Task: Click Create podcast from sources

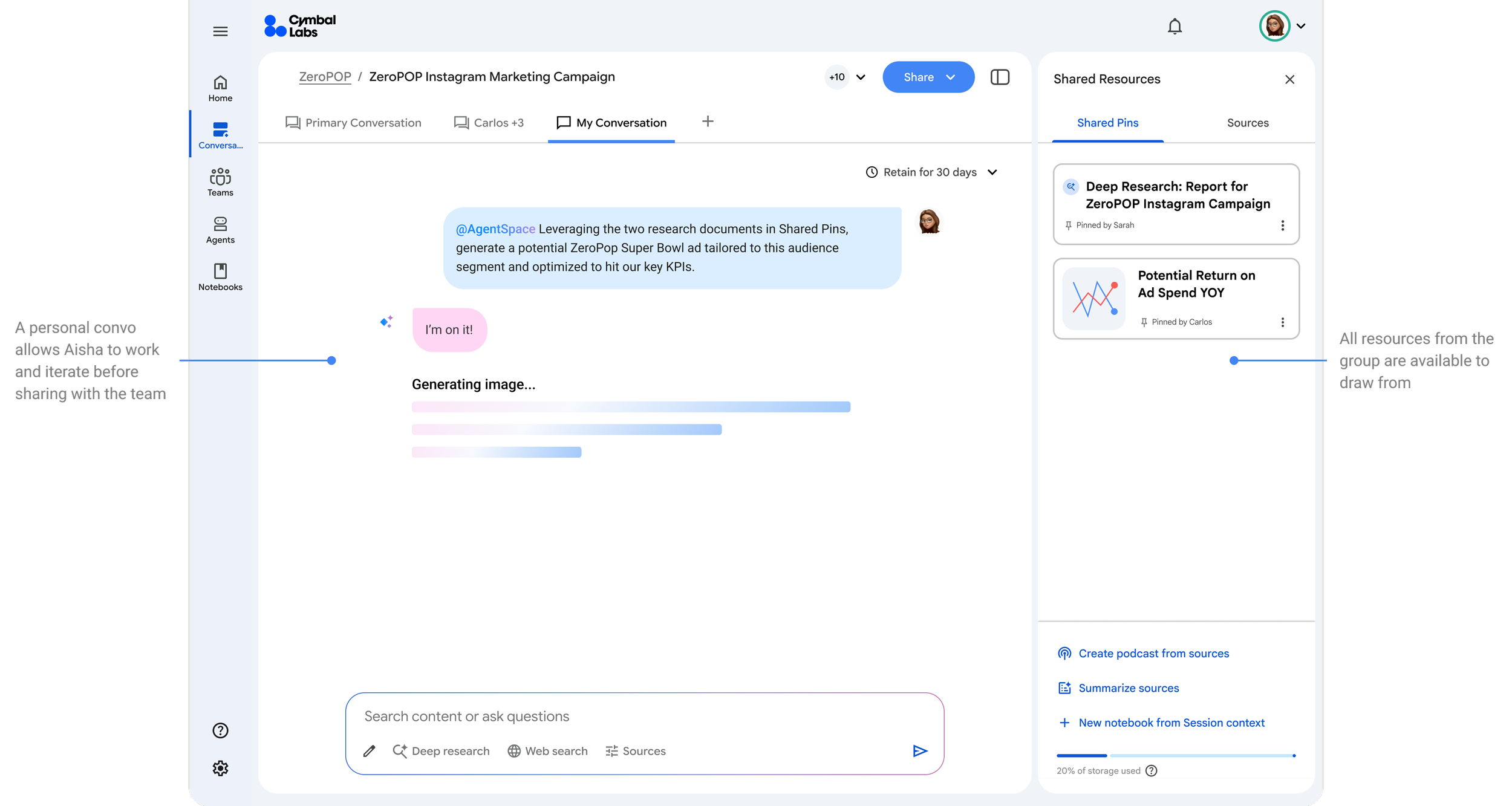Action: (x=1143, y=654)
